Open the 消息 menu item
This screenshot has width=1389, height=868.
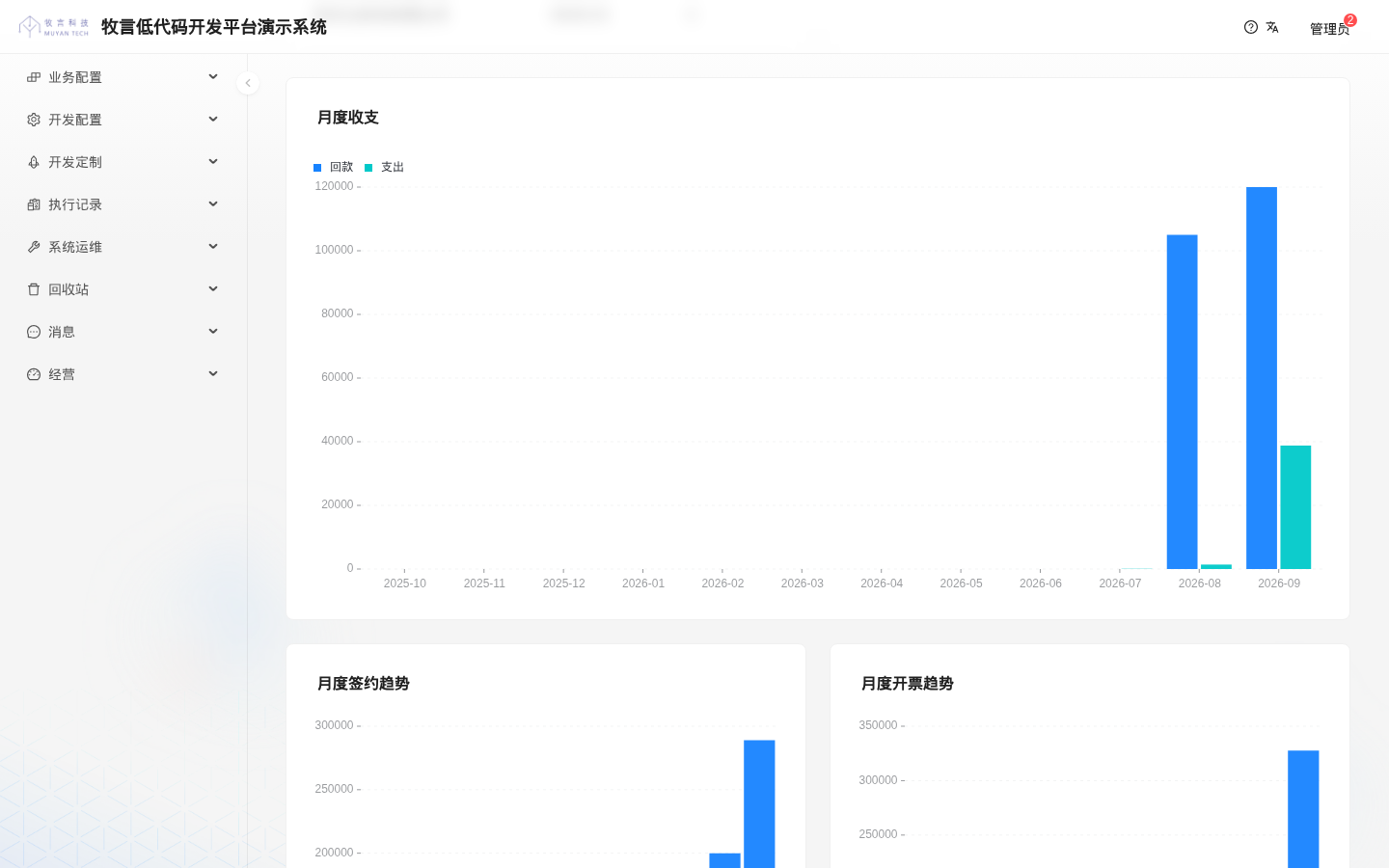click(x=123, y=332)
